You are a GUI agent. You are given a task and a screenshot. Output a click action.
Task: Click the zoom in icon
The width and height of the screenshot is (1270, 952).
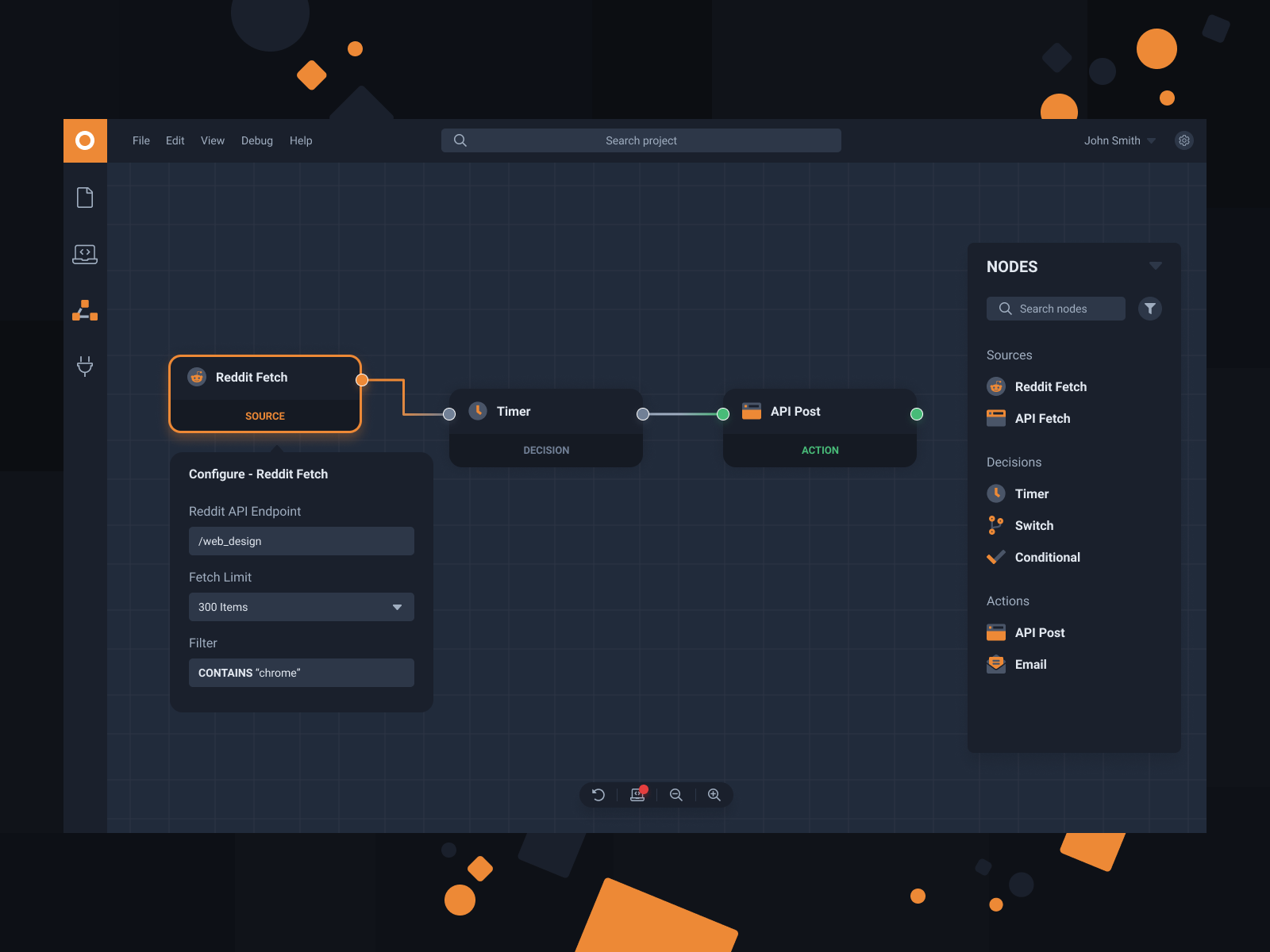[714, 795]
